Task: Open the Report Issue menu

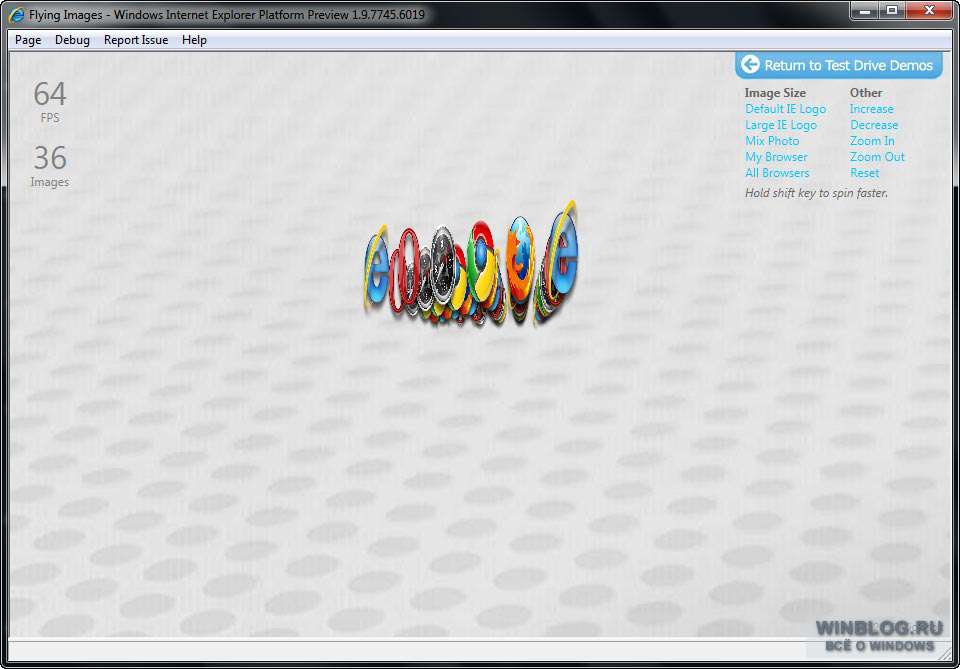Action: [x=136, y=40]
